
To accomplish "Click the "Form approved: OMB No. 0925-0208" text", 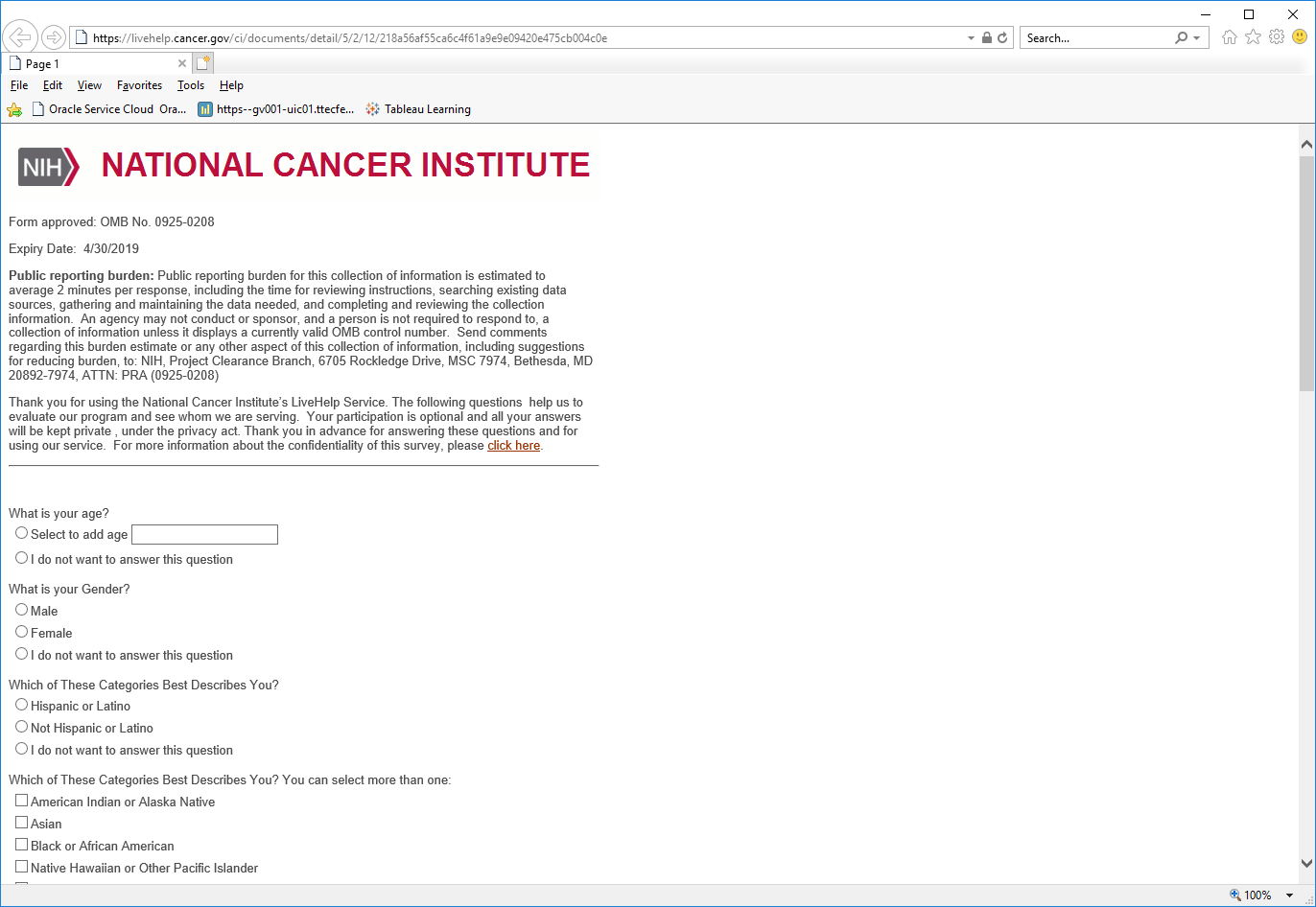I will pos(111,222).
